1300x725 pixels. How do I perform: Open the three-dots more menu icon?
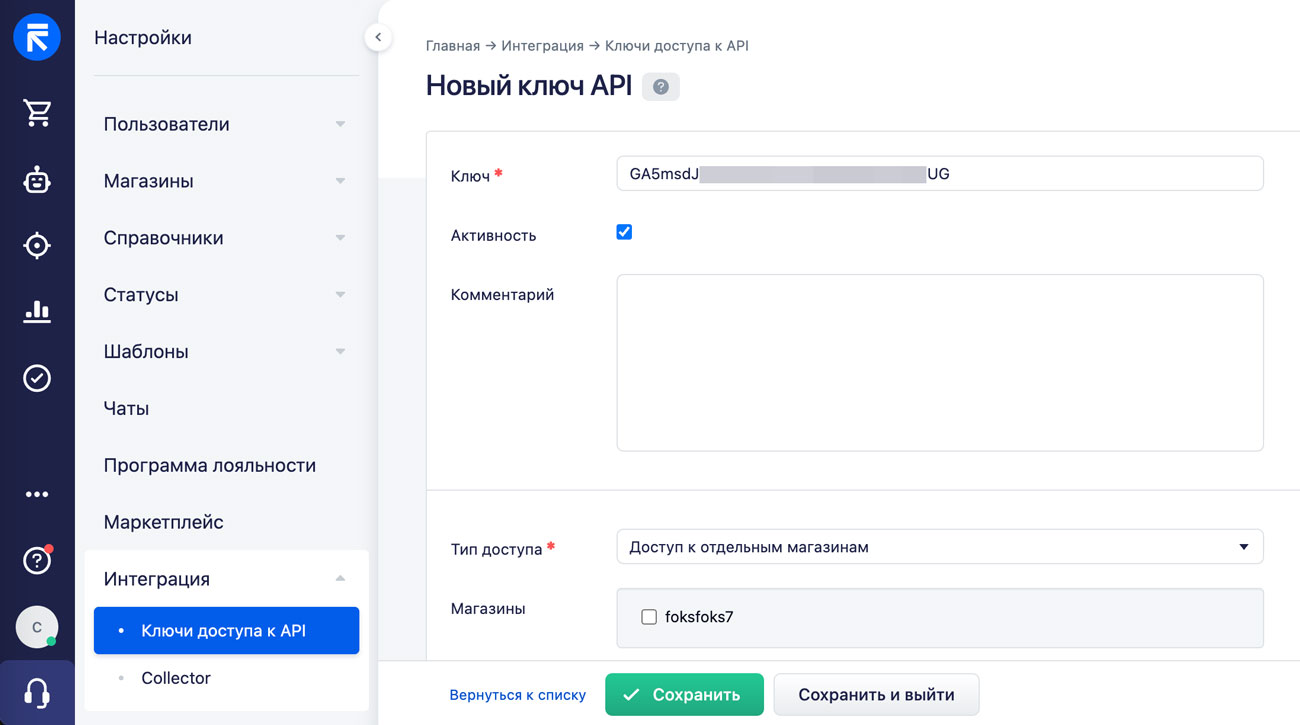(x=37, y=494)
